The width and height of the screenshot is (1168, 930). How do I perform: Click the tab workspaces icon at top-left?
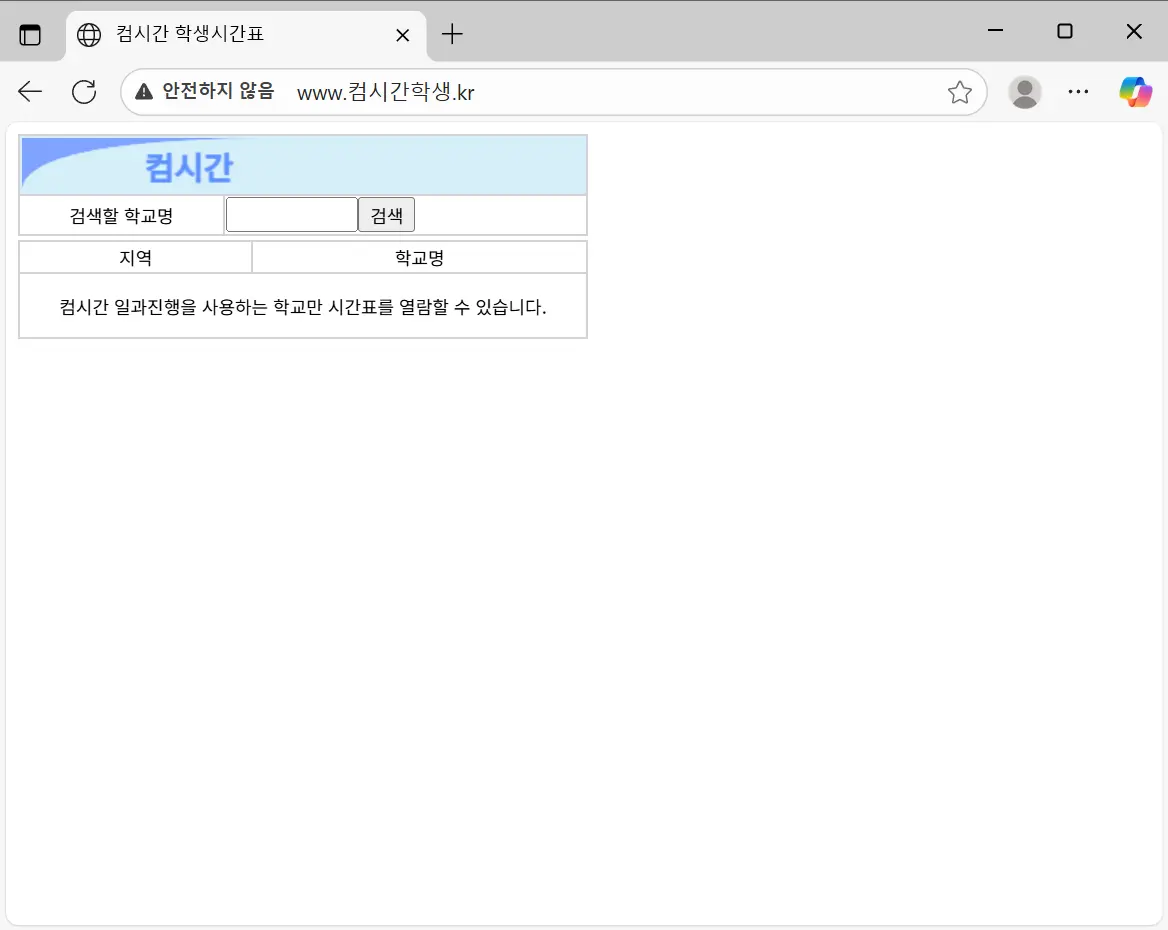pyautogui.click(x=31, y=33)
